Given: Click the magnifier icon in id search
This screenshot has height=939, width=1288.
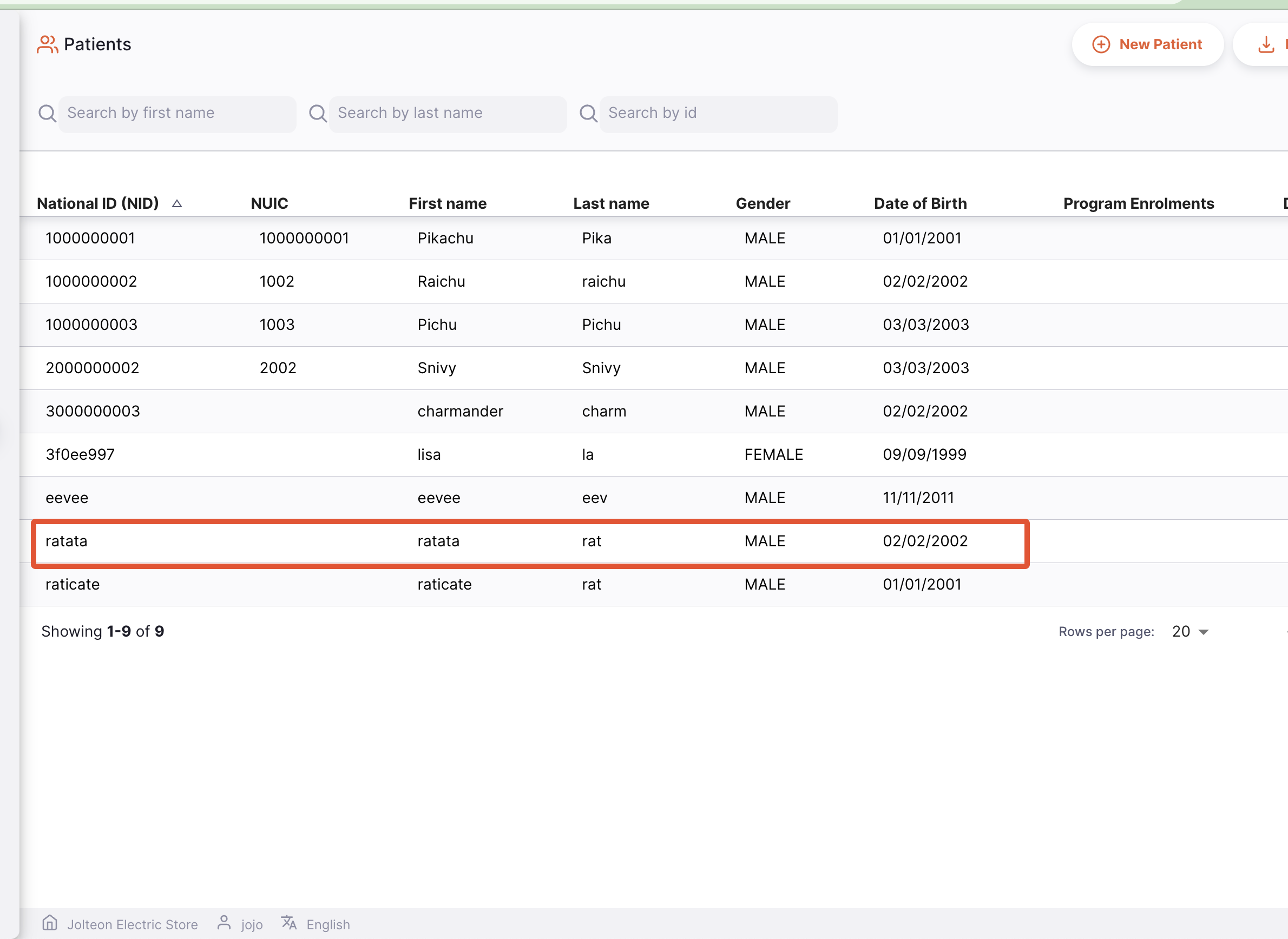Looking at the screenshot, I should coord(589,113).
